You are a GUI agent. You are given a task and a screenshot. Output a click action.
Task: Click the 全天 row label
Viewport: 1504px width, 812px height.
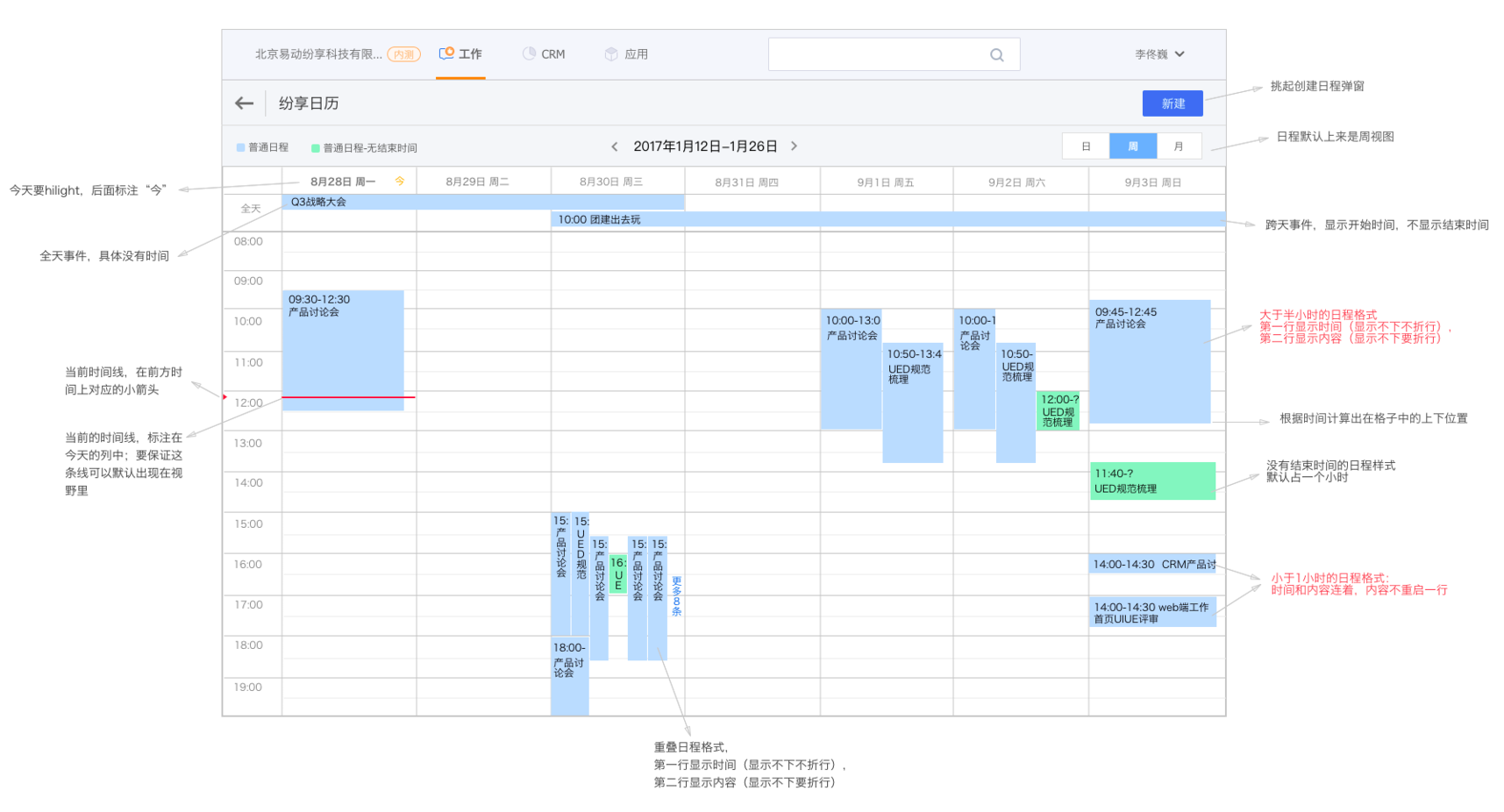pyautogui.click(x=251, y=209)
